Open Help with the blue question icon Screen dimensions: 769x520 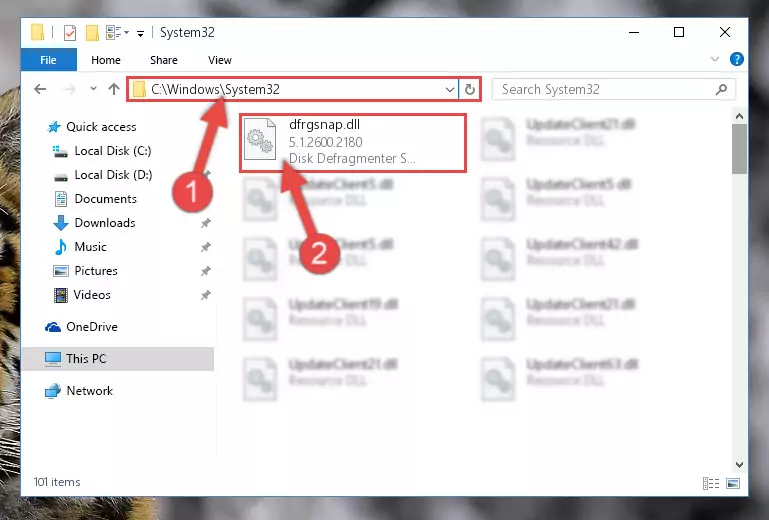pyautogui.click(x=736, y=59)
